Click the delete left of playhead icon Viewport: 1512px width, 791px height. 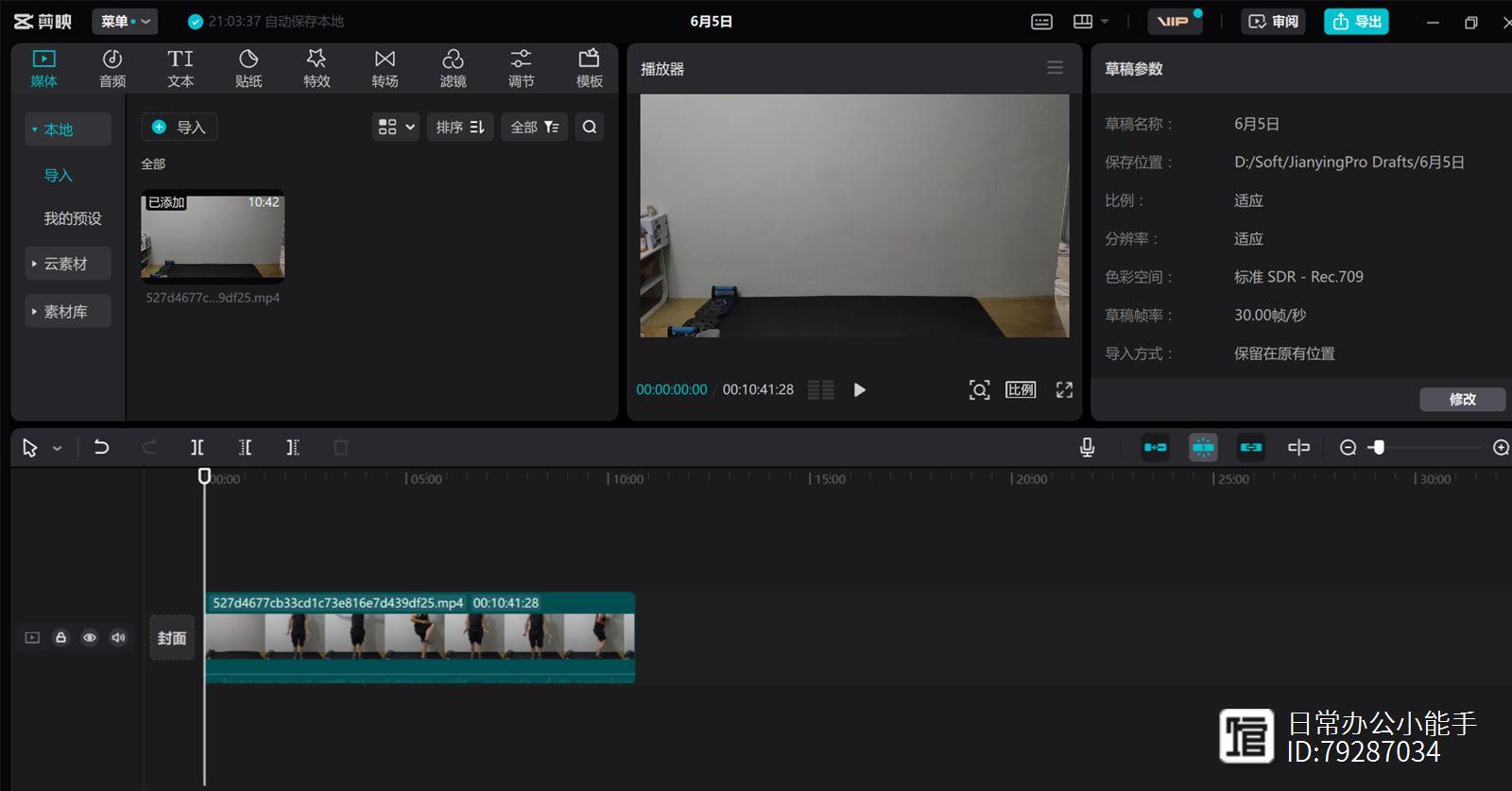245,447
